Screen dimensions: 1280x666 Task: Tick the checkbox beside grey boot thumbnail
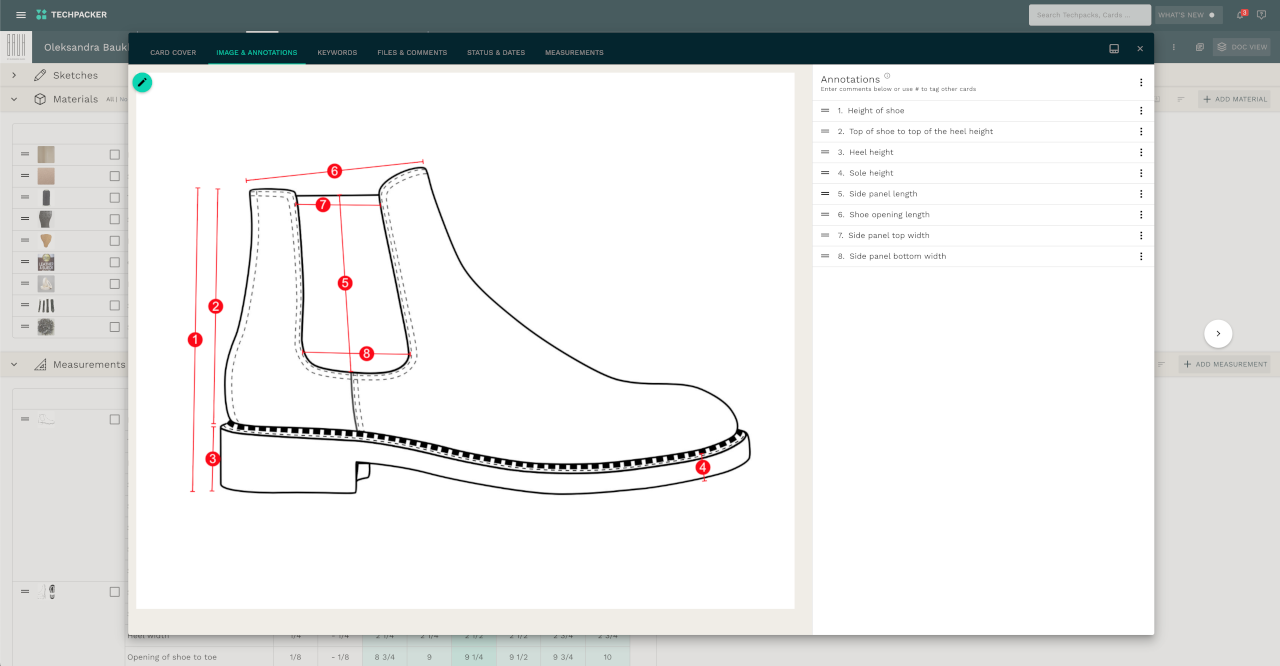(114, 219)
